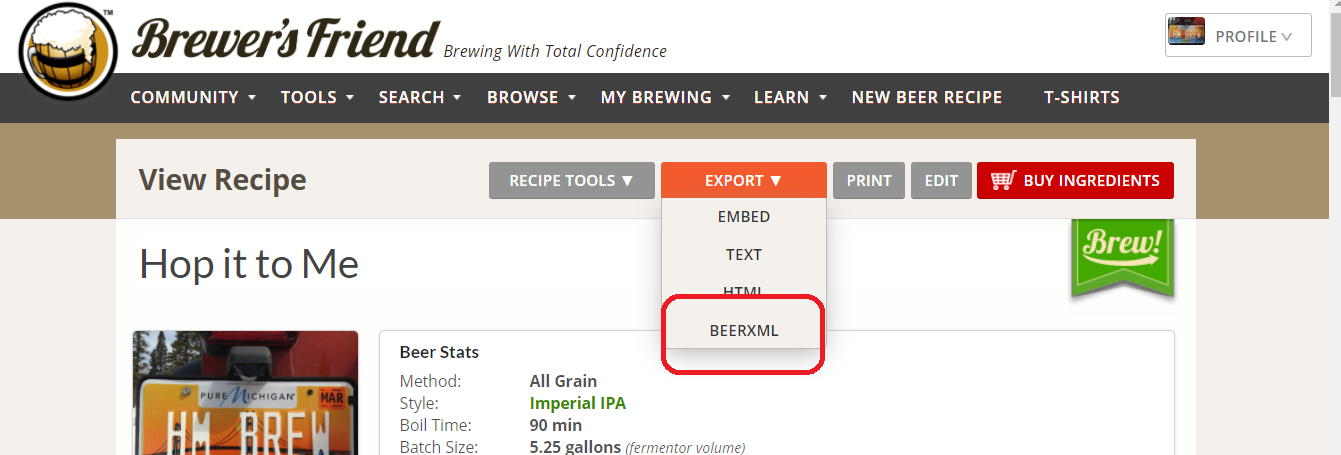This screenshot has height=455, width=1341.
Task: Expand the My Brewing menu
Action: click(664, 97)
